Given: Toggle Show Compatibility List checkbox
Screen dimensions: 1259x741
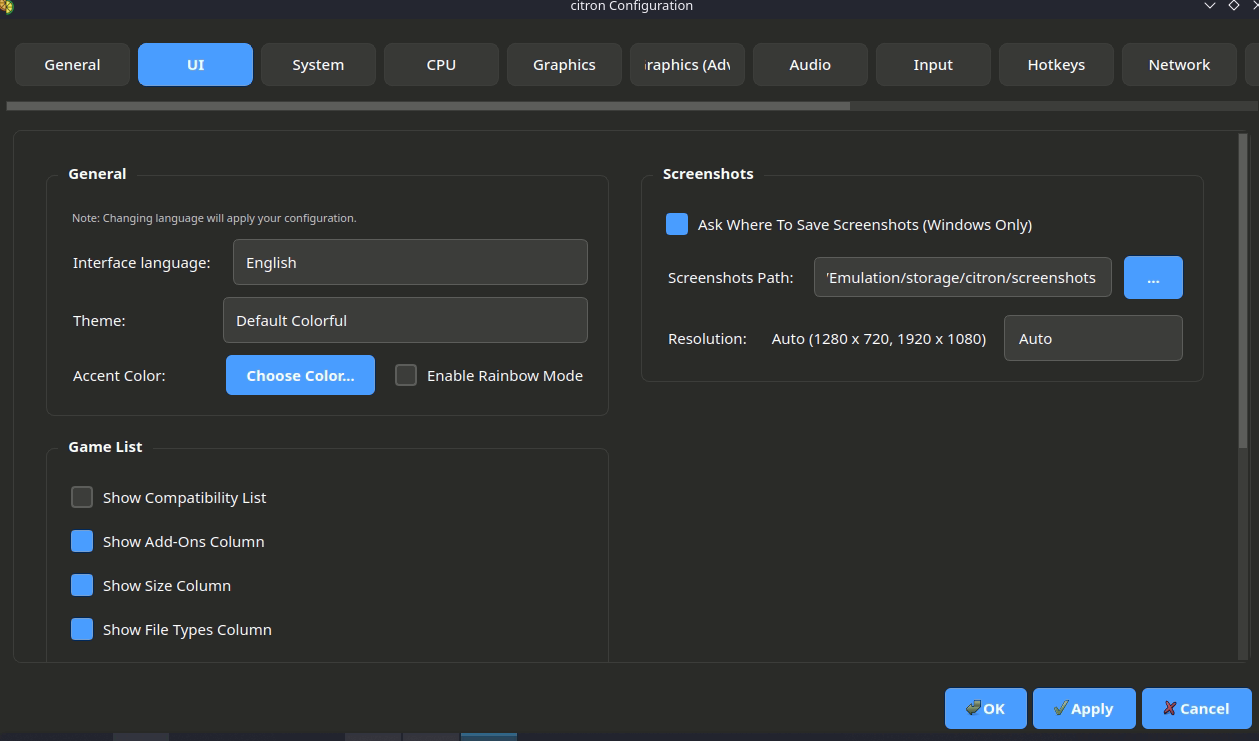Looking at the screenshot, I should [82, 498].
